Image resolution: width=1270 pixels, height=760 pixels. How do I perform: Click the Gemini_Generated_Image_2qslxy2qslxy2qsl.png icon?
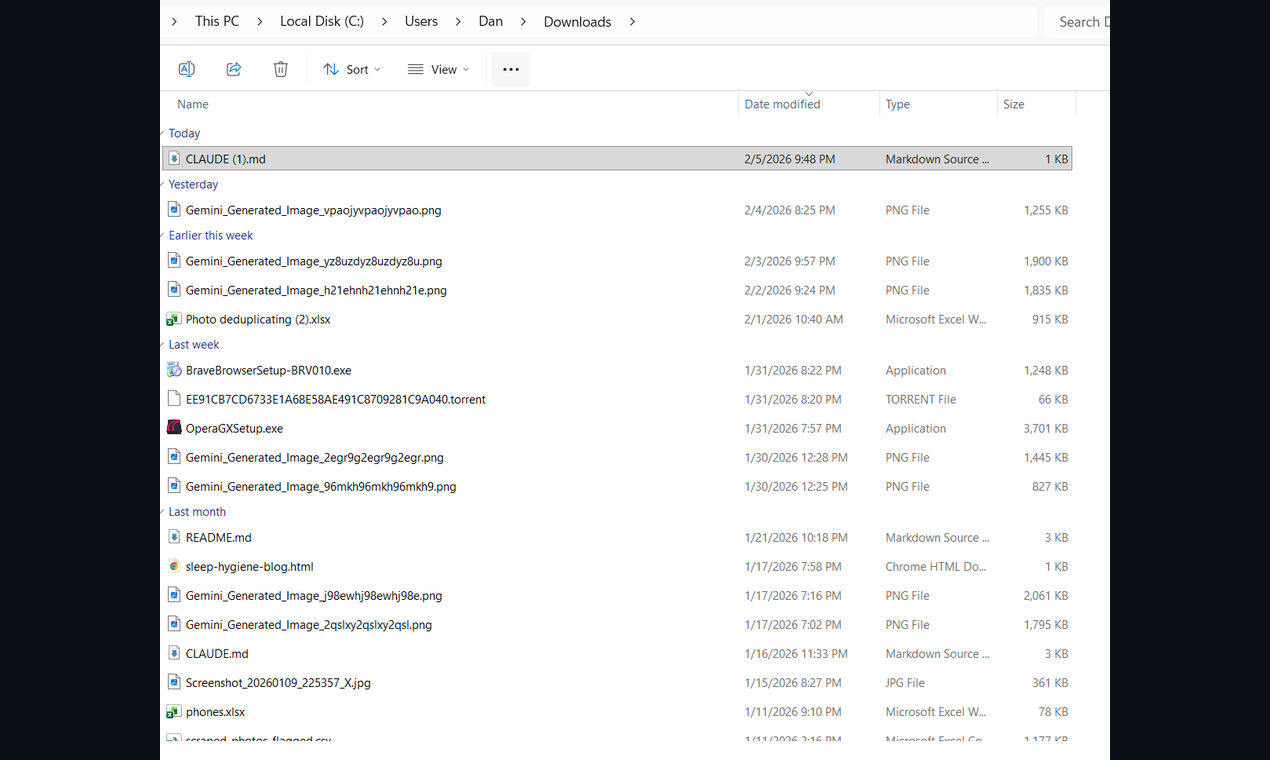coord(174,624)
